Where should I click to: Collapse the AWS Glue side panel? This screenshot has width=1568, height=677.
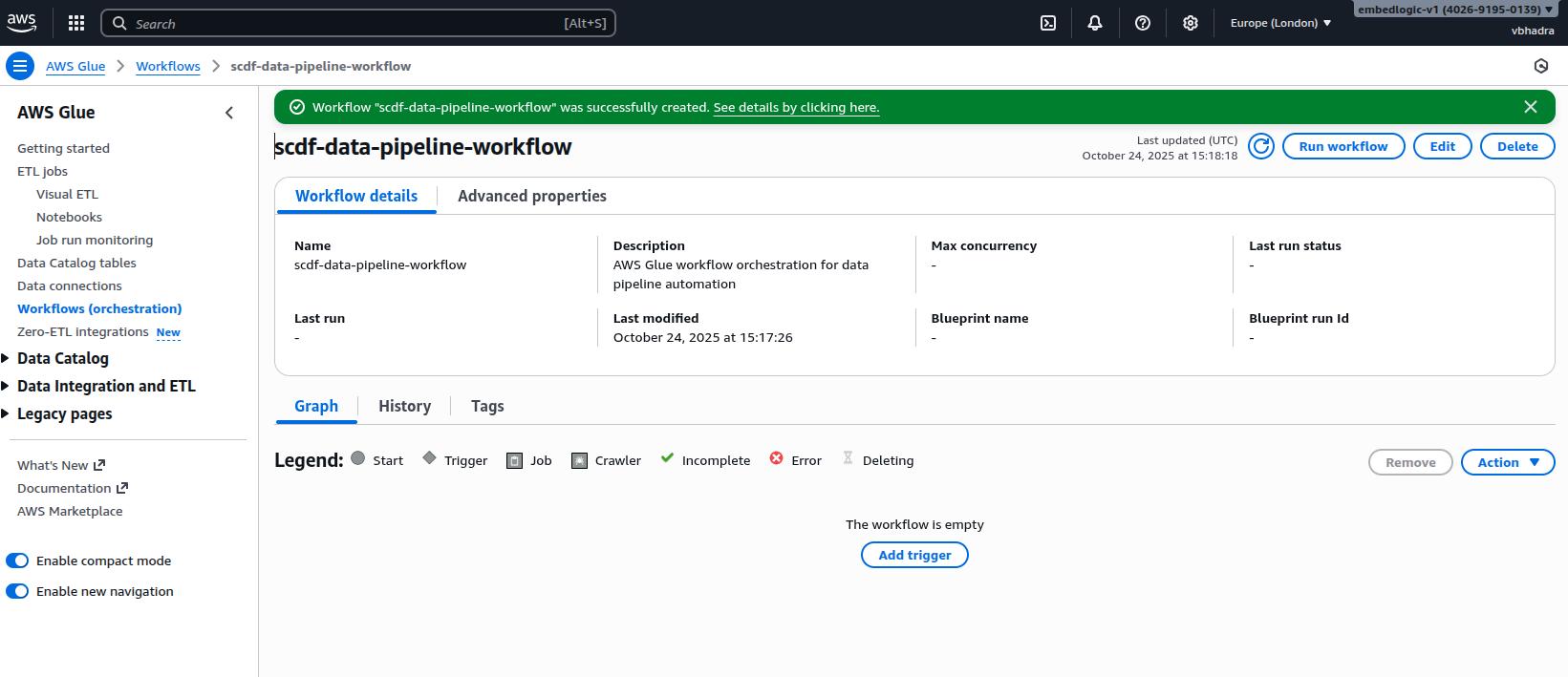coord(229,113)
